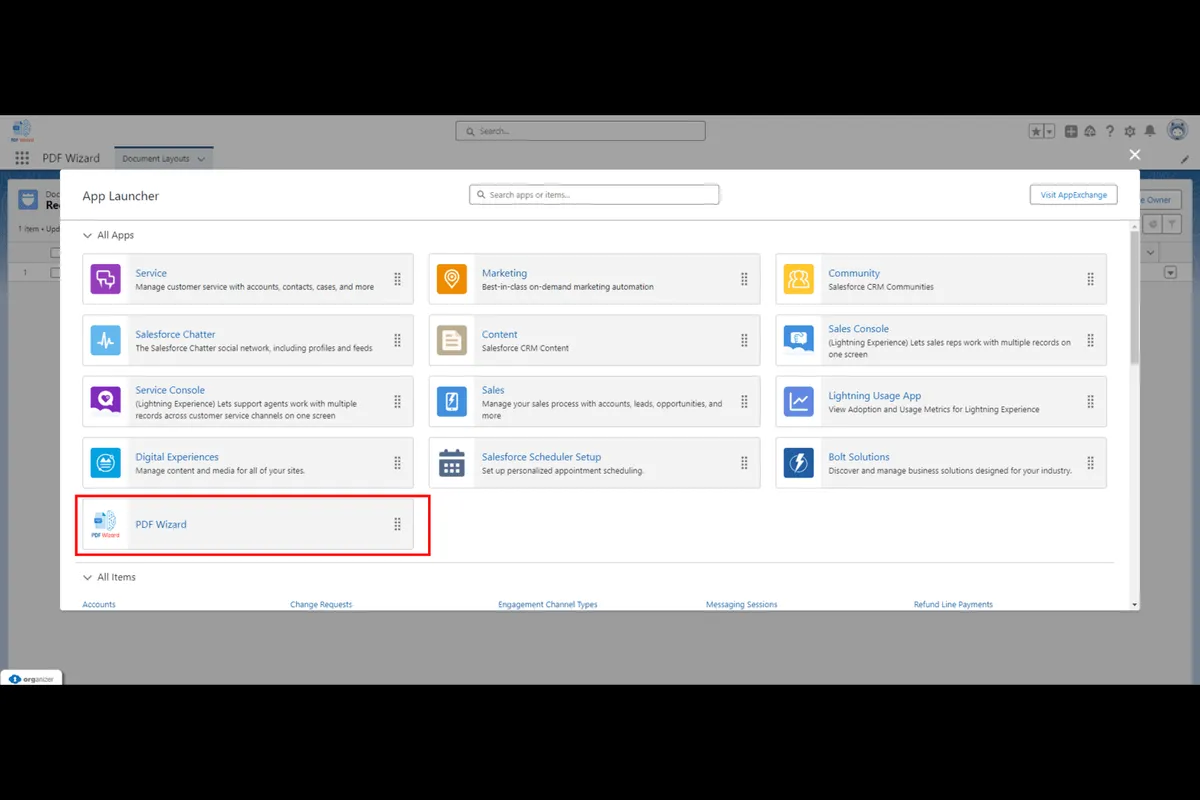This screenshot has width=1200, height=800.
Task: Click the favorites star icon
Action: click(x=1036, y=131)
